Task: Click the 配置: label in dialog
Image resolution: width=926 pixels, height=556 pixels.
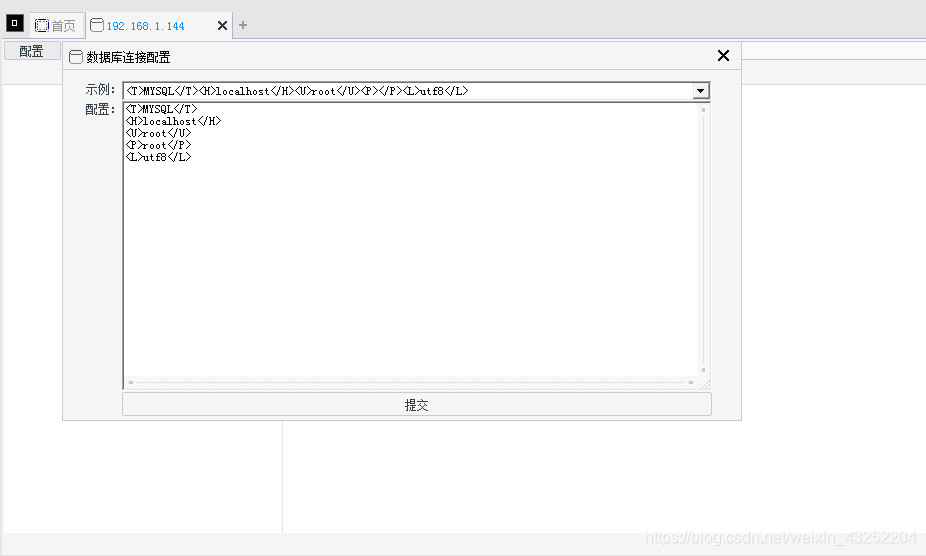Action: pyautogui.click(x=100, y=109)
